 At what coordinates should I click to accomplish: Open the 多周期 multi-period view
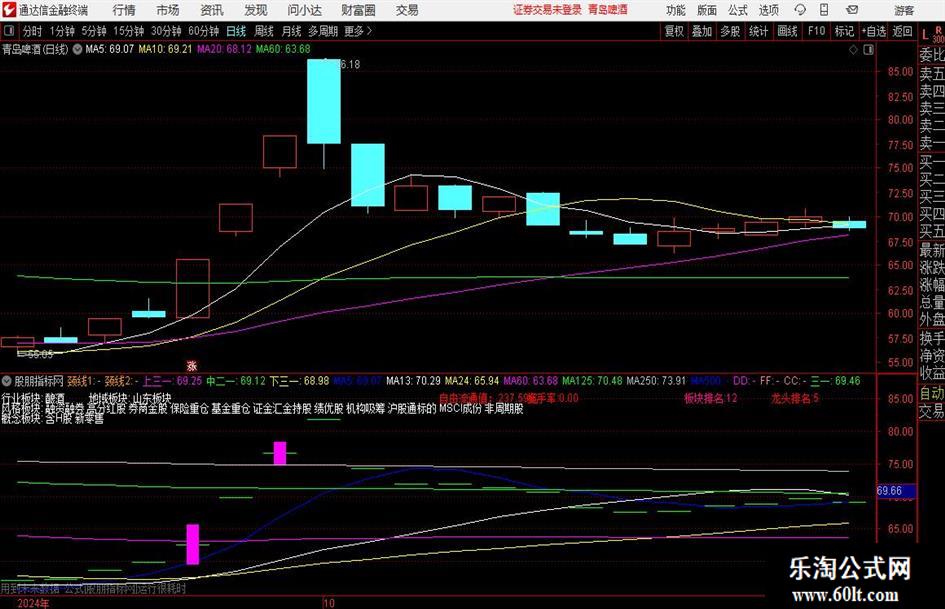pyautogui.click(x=323, y=31)
